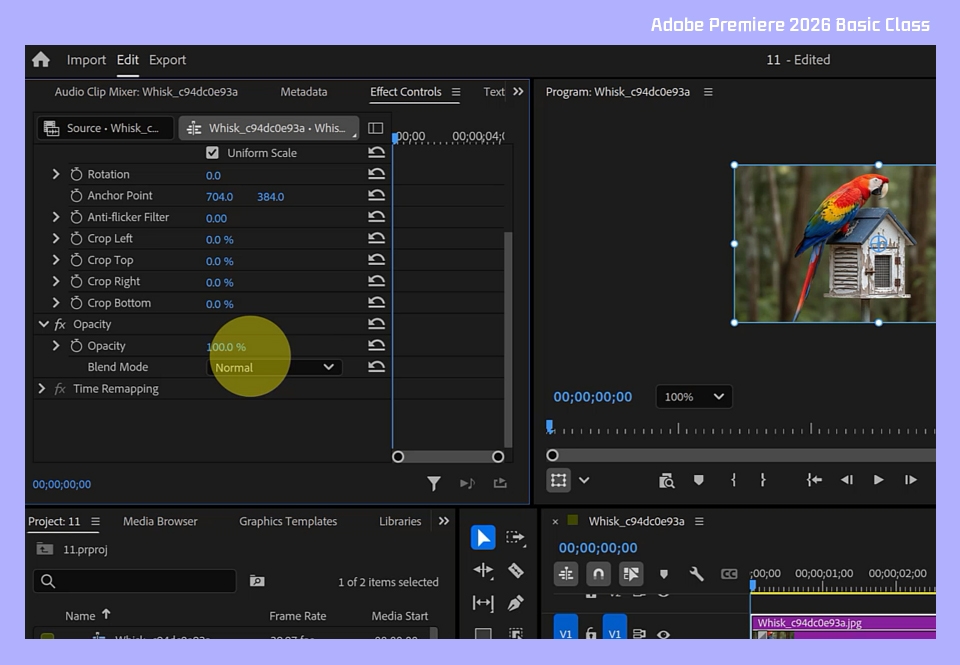Collapse the Opacity effect group

[x=43, y=324]
